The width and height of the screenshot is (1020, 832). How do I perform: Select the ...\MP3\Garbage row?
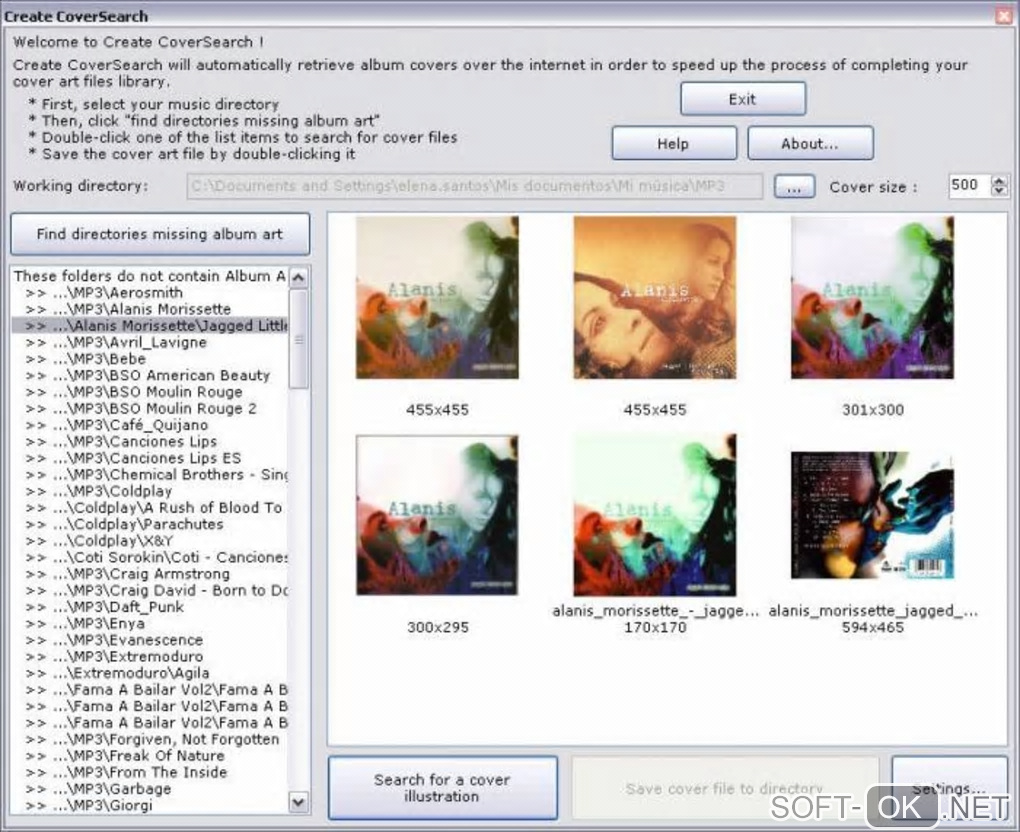coord(150,789)
